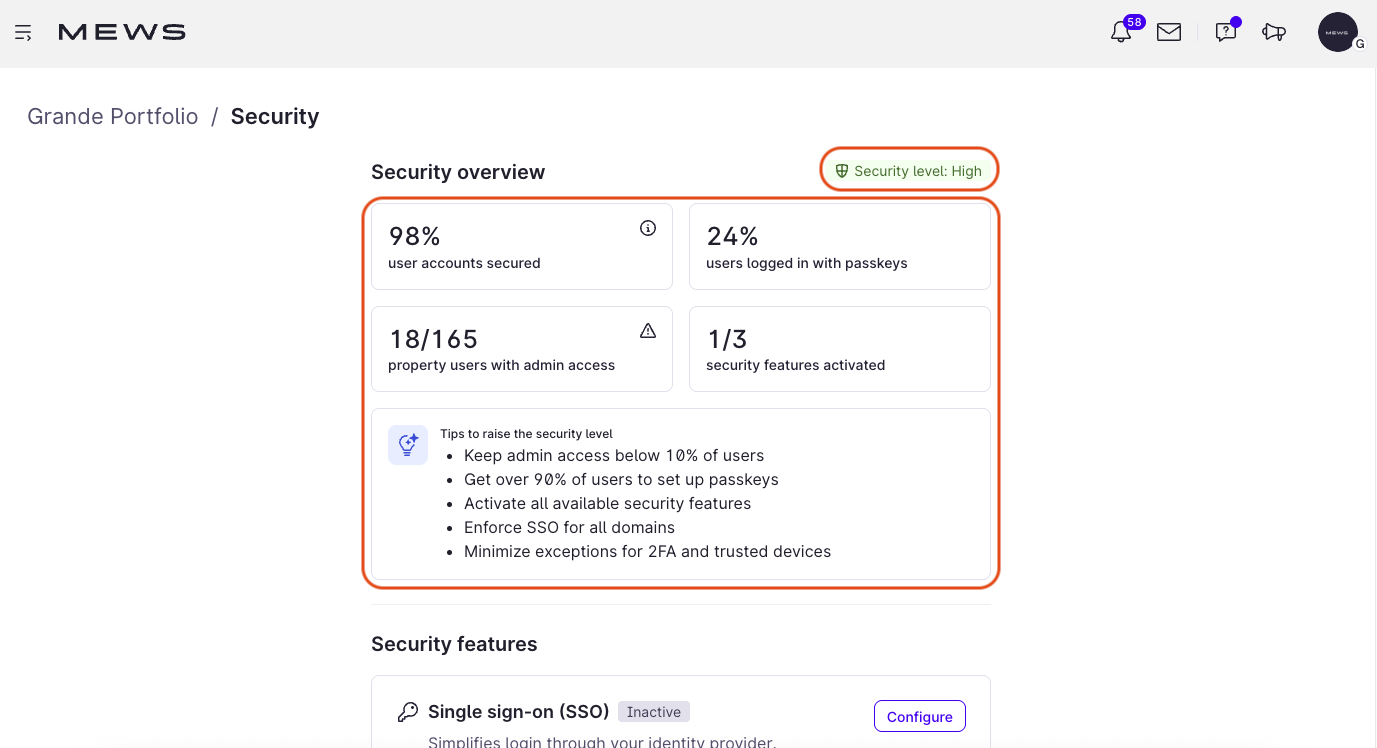
Task: Navigate to Grande Portfolio breadcrumb
Action: (x=112, y=116)
